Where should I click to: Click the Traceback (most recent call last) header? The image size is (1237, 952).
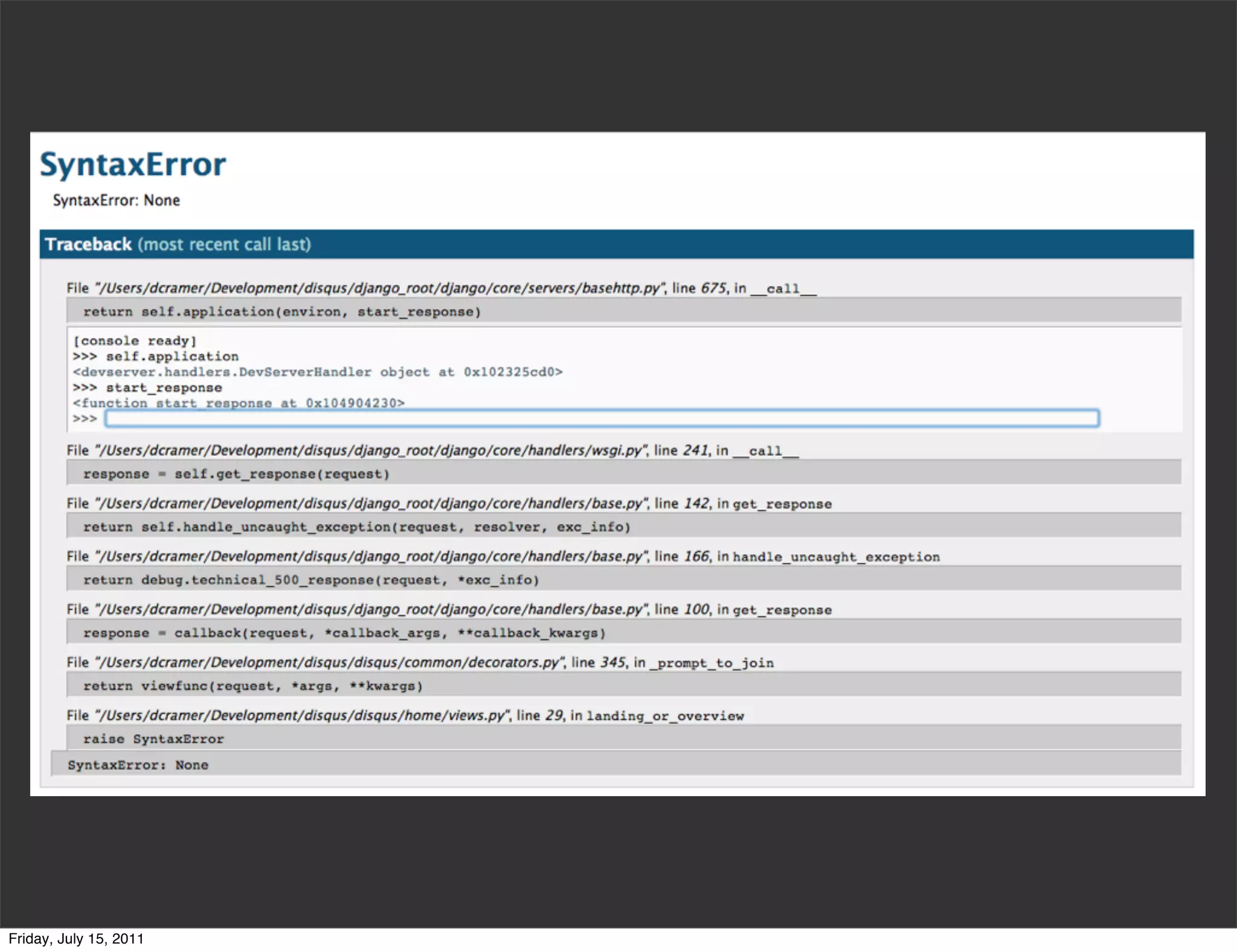coord(178,245)
